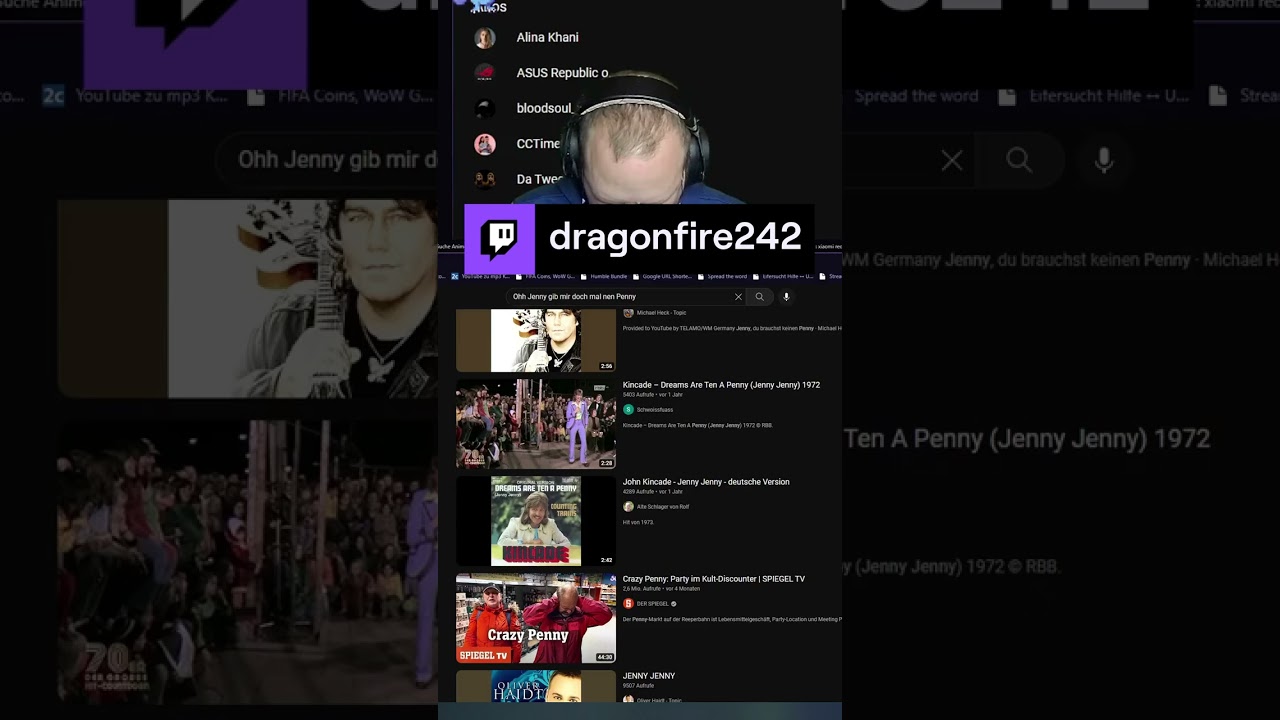Screen dimensions: 1280x720
Task: Open the DER SPIEGEL channel name
Action: click(x=653, y=604)
